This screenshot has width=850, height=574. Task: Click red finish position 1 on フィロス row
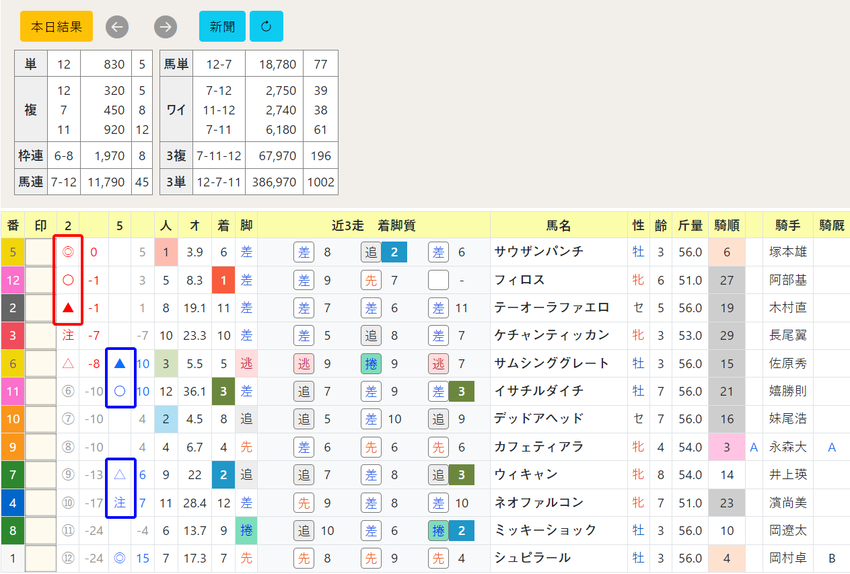point(223,280)
